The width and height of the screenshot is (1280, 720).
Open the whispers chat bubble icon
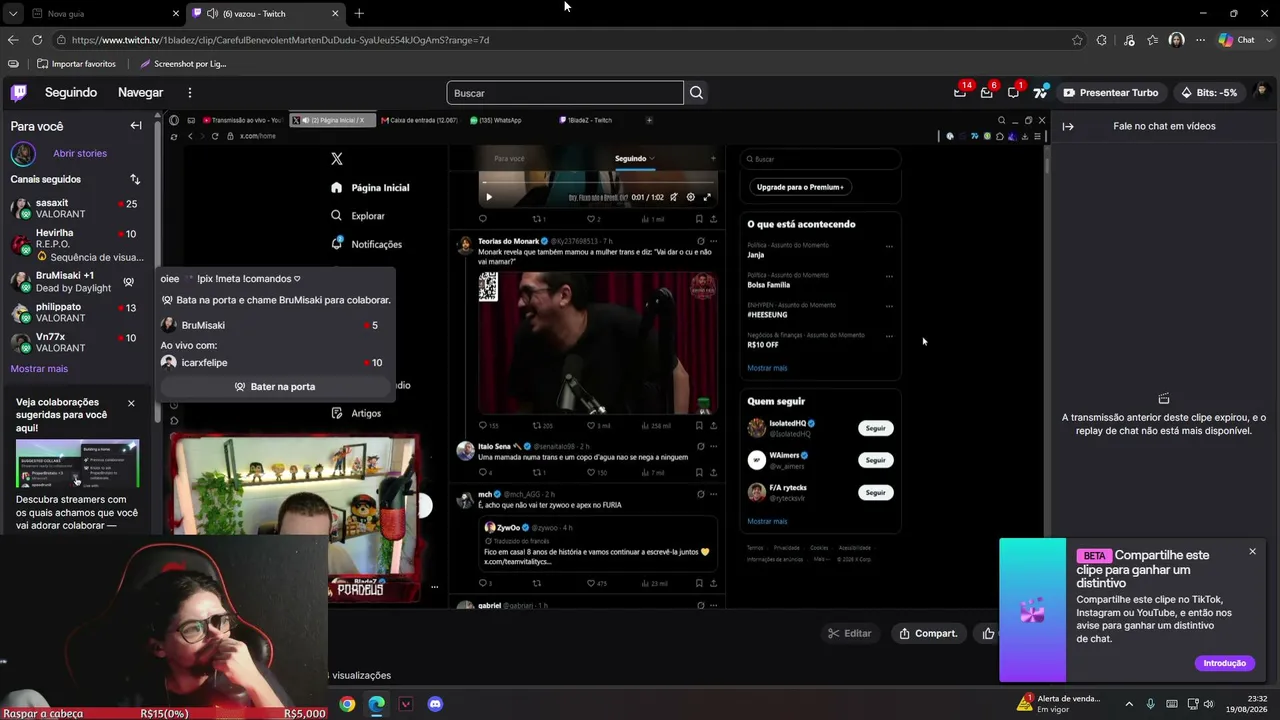point(1014,92)
